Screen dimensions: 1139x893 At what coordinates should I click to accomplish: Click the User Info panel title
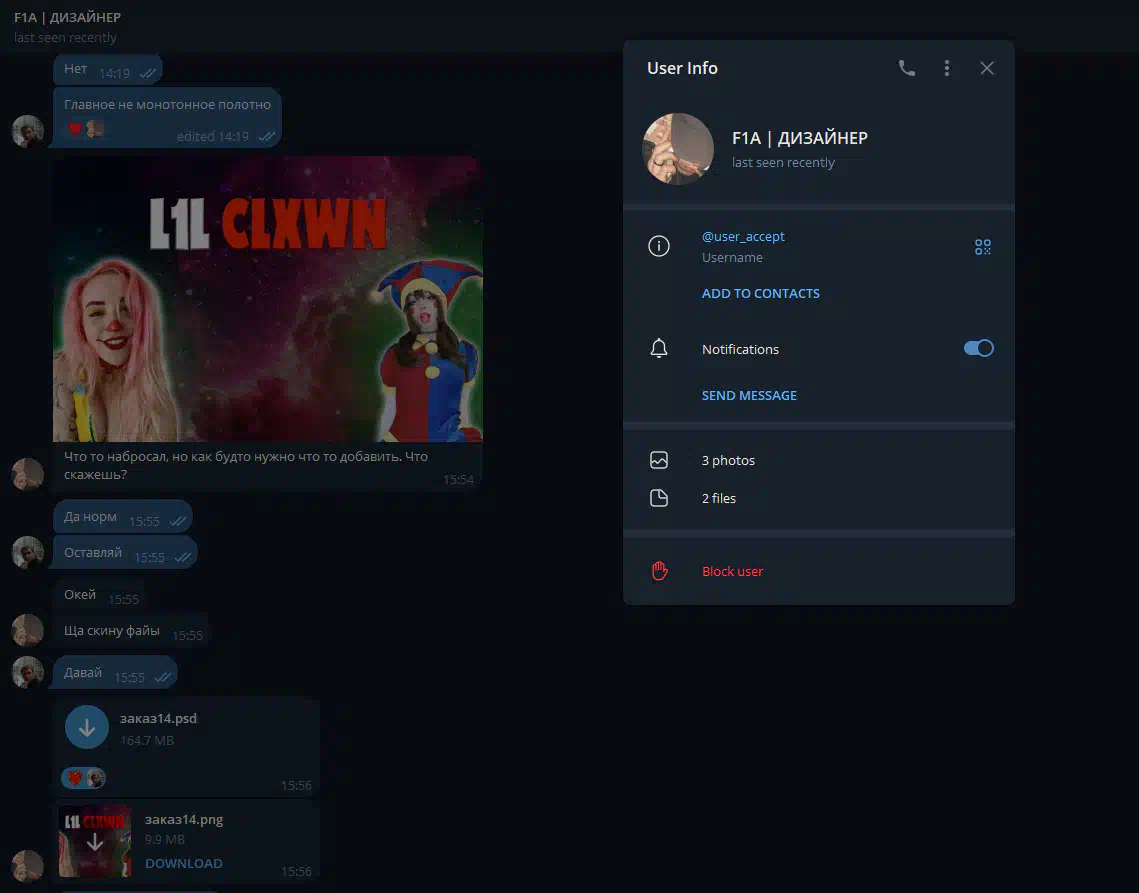(682, 68)
